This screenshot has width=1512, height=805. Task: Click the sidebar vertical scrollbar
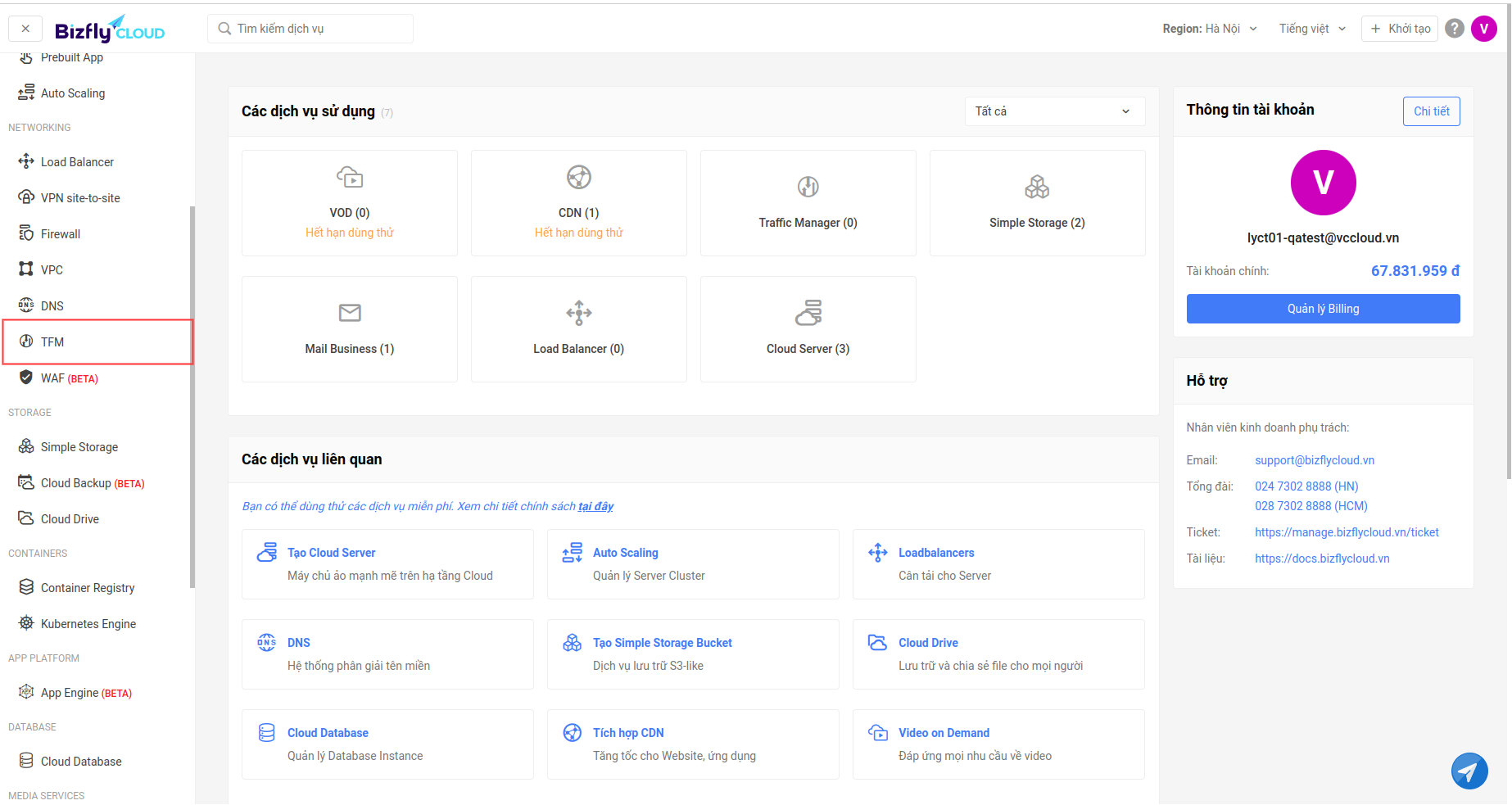point(192,396)
